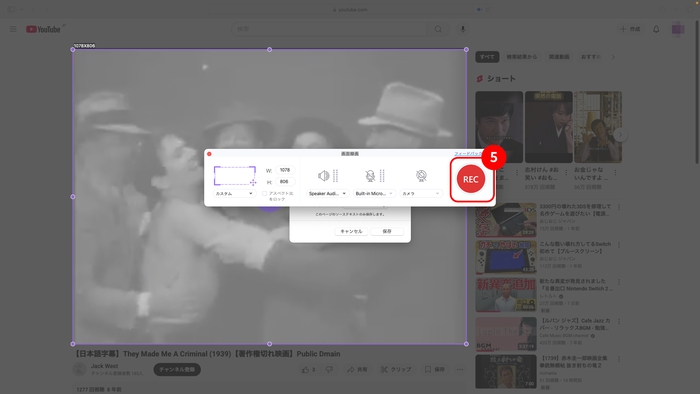The height and width of the screenshot is (394, 700).
Task: Click the H height field showing 806
Action: [285, 182]
